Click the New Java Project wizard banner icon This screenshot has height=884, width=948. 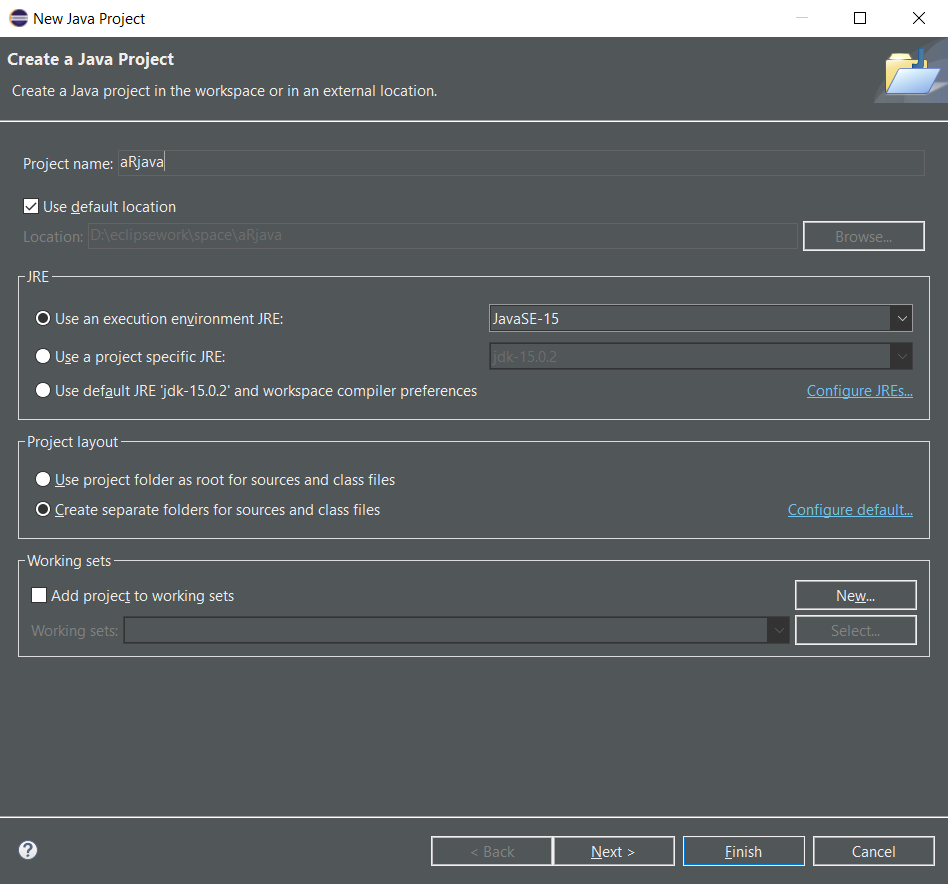[x=909, y=73]
